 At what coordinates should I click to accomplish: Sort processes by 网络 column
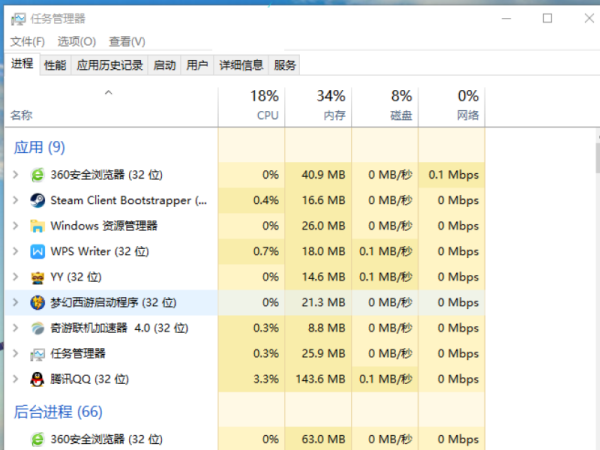pyautogui.click(x=452, y=106)
